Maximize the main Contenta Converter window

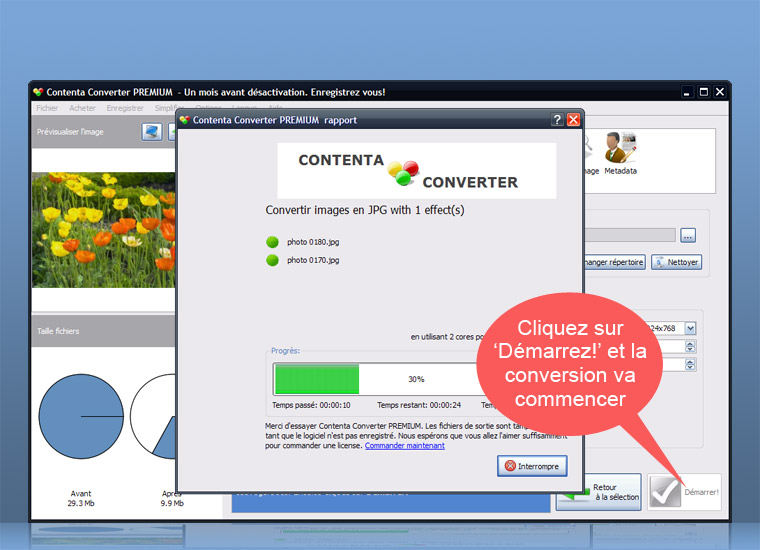704,92
